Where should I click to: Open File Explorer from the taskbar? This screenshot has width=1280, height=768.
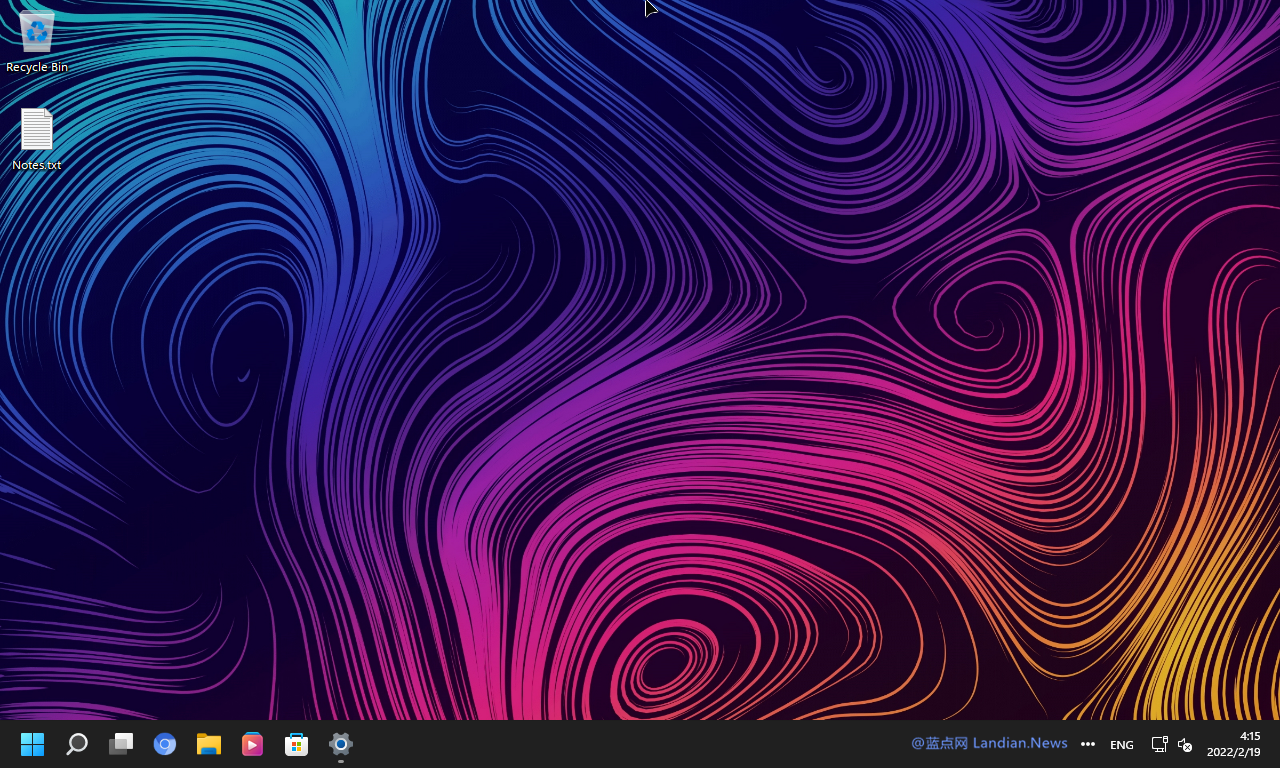[209, 744]
